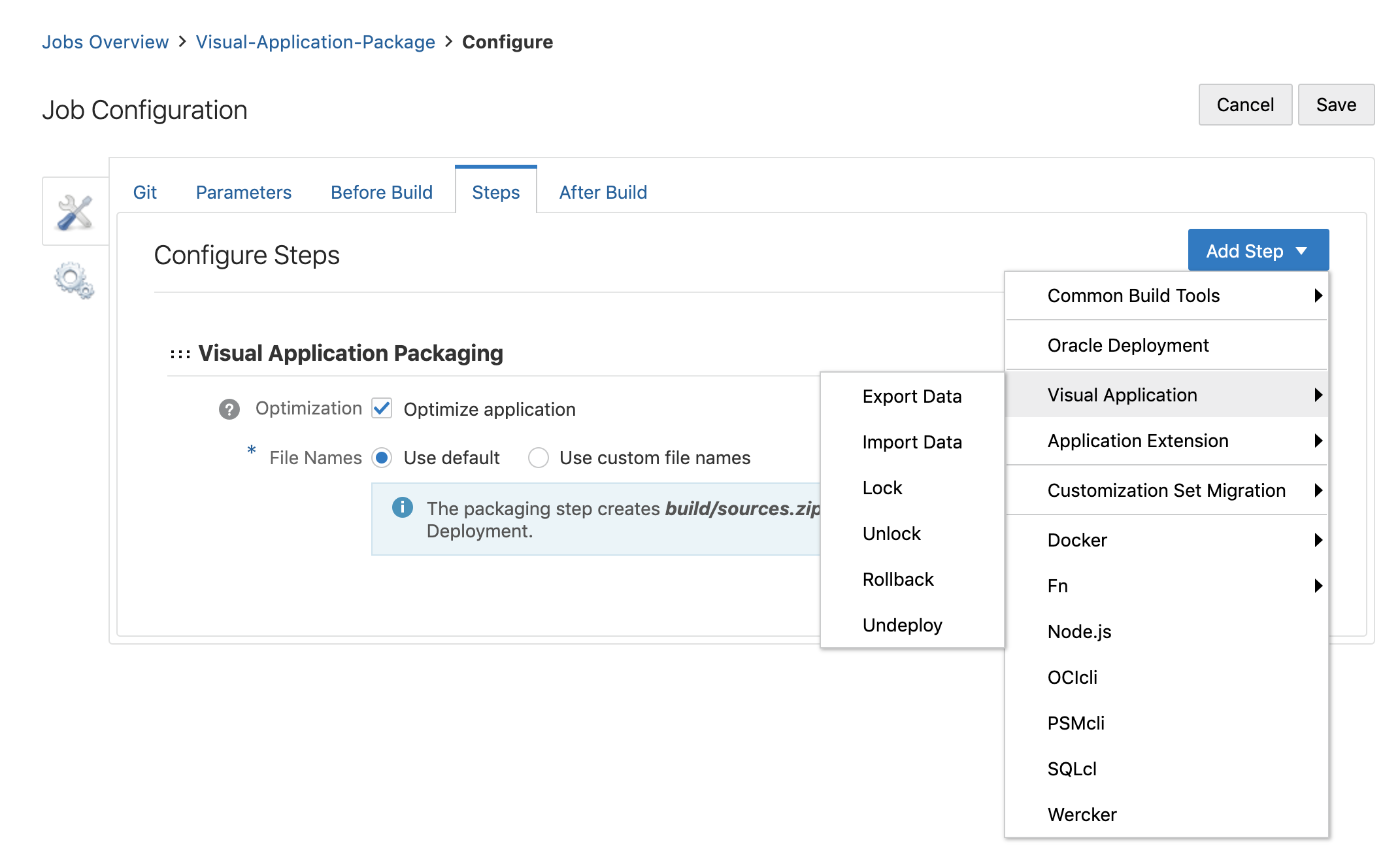1400x859 pixels.
Task: Open the Add Step dropdown
Action: [1258, 250]
